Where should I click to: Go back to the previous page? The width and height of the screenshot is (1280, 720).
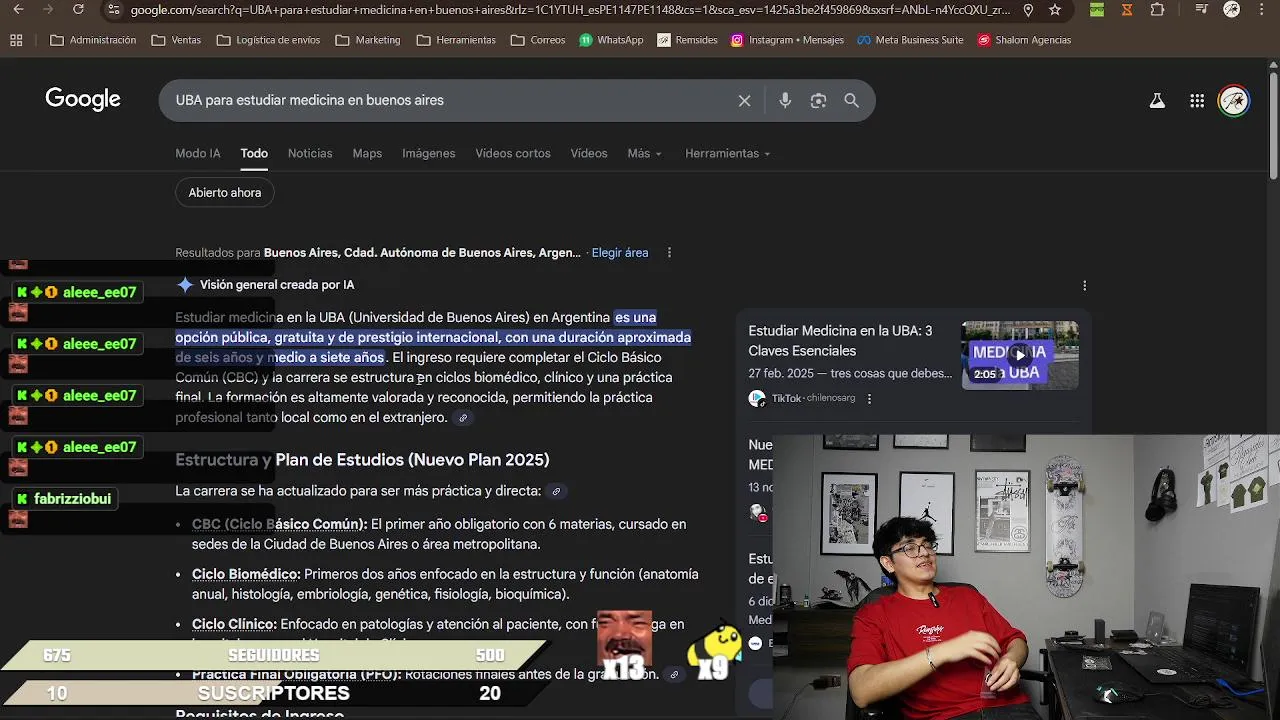pos(17,10)
